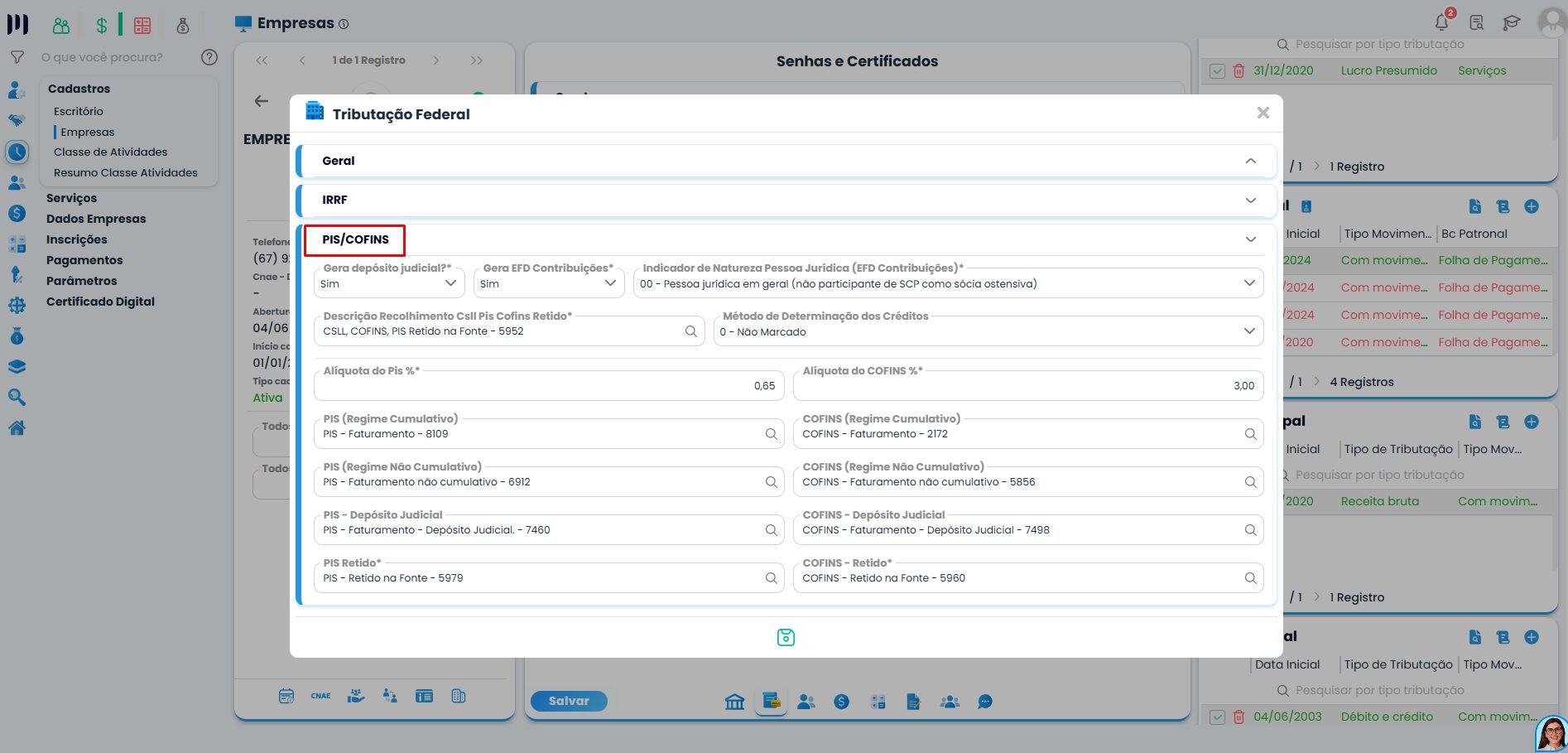Screen dimensions: 1568x753
Task: Select Certificado Digital in sidebar menu
Action: [100, 302]
